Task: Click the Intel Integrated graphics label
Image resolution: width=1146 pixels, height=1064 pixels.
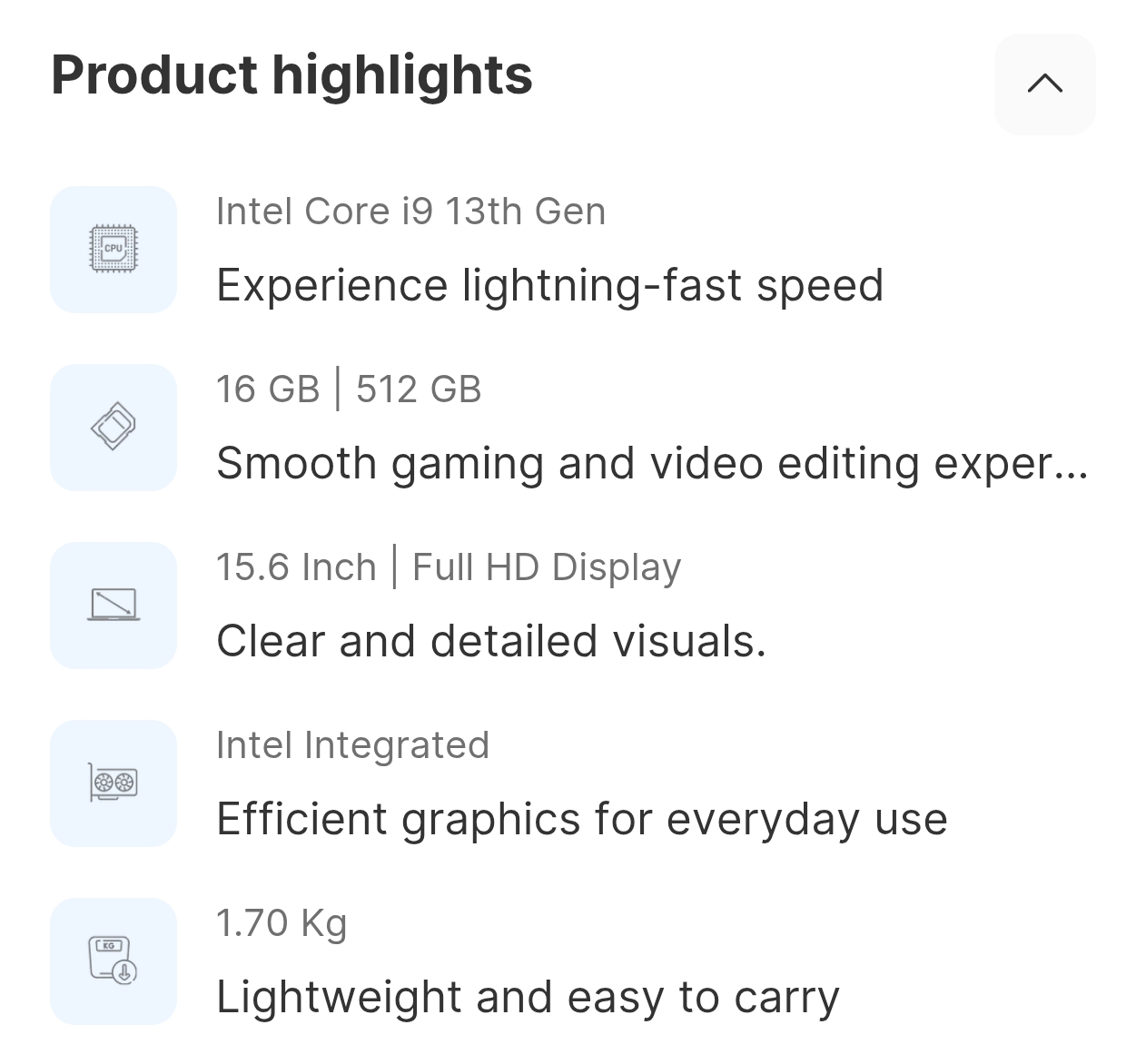Action: click(x=352, y=745)
